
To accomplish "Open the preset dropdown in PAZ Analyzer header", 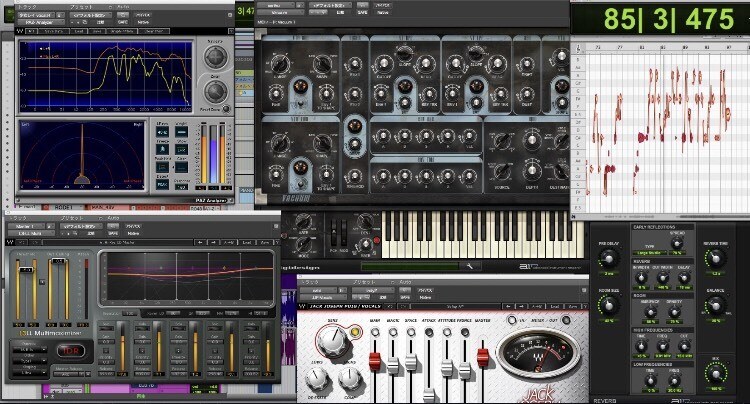I will [90, 15].
